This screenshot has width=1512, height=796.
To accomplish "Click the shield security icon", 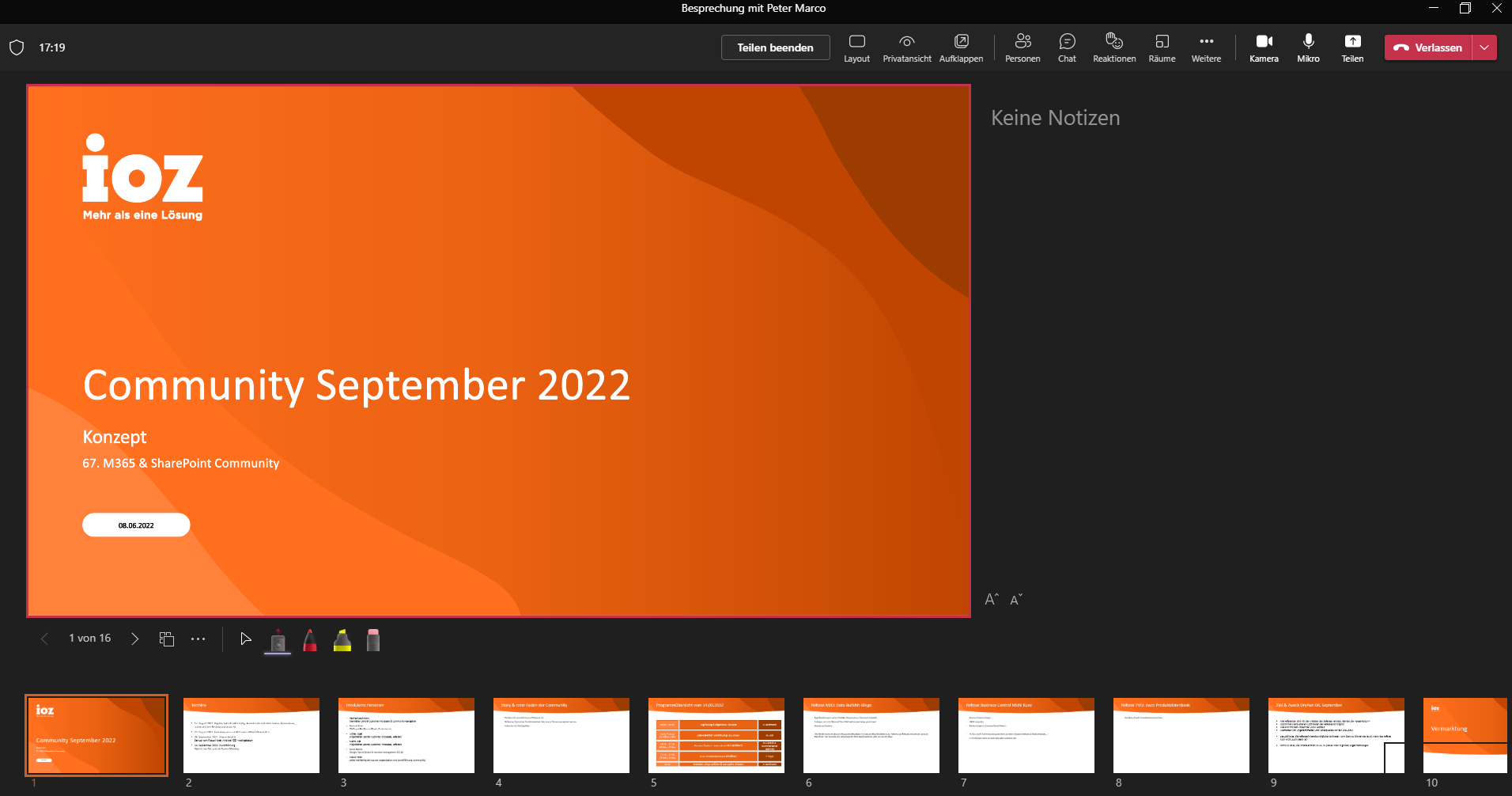I will tap(17, 47).
